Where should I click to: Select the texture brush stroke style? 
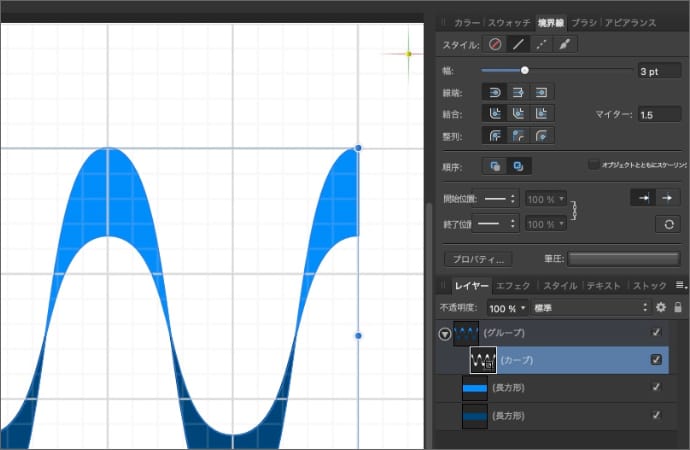pyautogui.click(x=565, y=45)
